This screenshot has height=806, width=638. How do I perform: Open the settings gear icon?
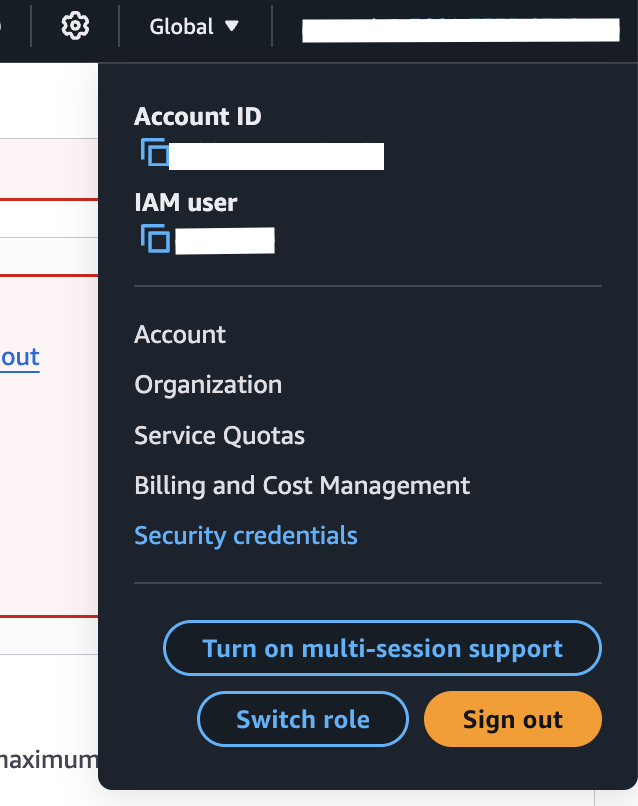click(x=75, y=26)
